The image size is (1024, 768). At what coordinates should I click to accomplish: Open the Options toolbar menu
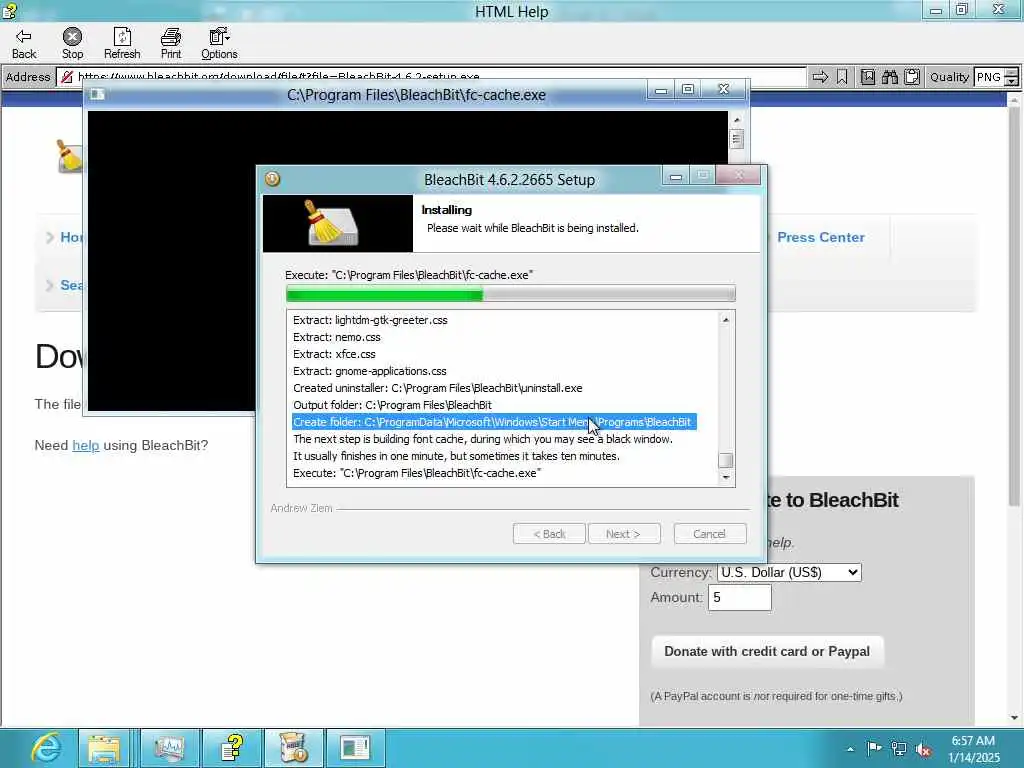[219, 44]
